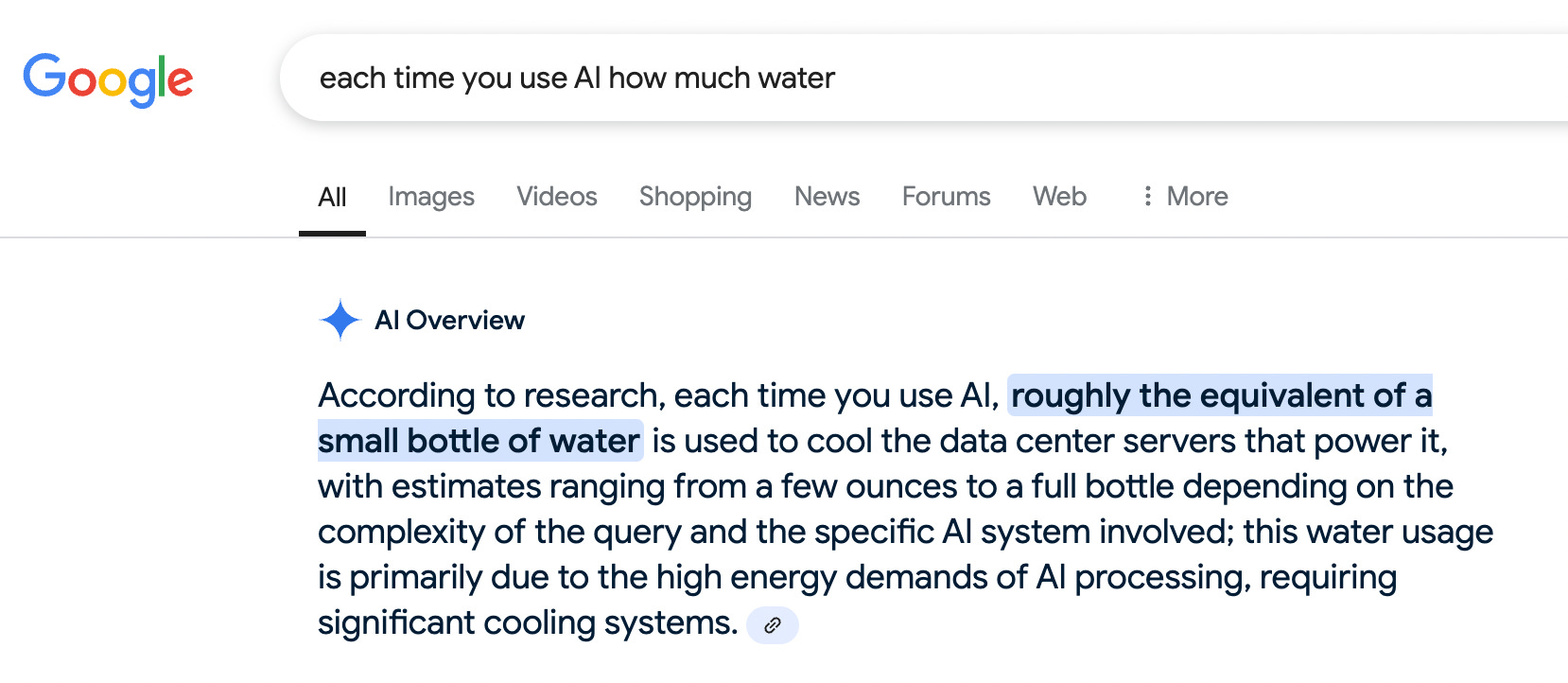Click highlighted phrase 'roughly the equivalent of a'
Image resolution: width=1568 pixels, height=683 pixels.
coord(1221,395)
